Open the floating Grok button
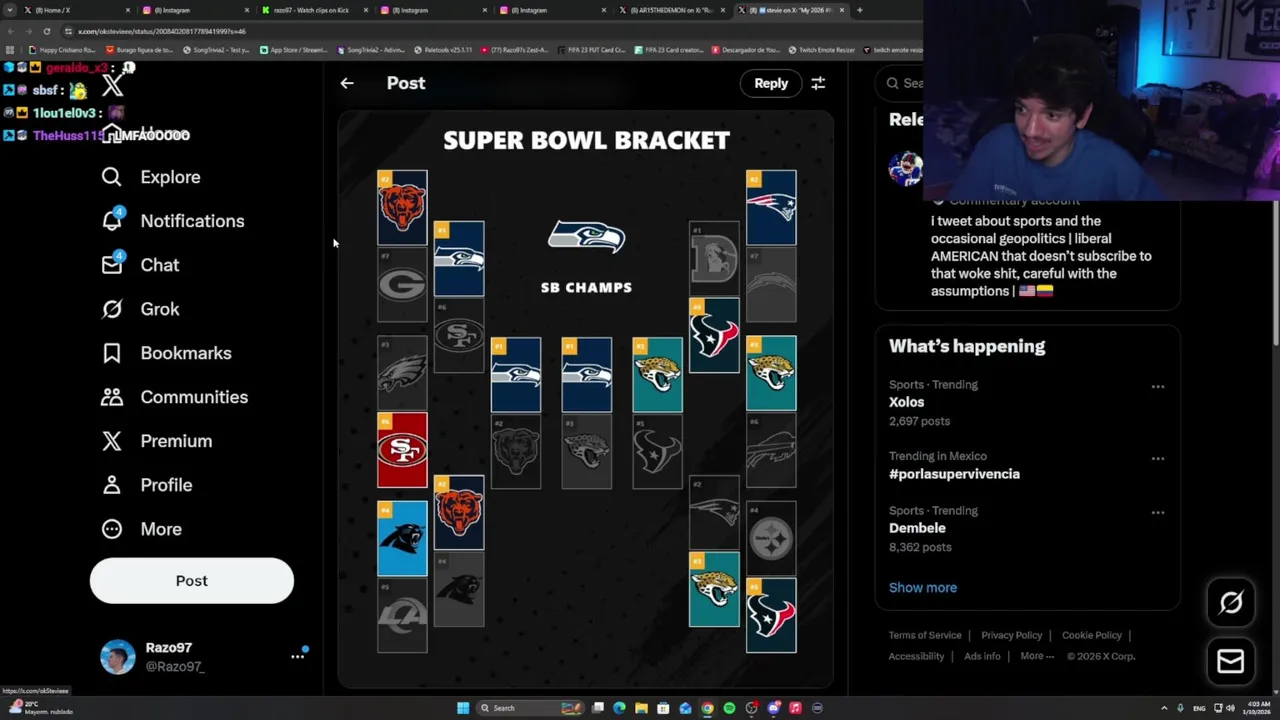 point(1231,602)
